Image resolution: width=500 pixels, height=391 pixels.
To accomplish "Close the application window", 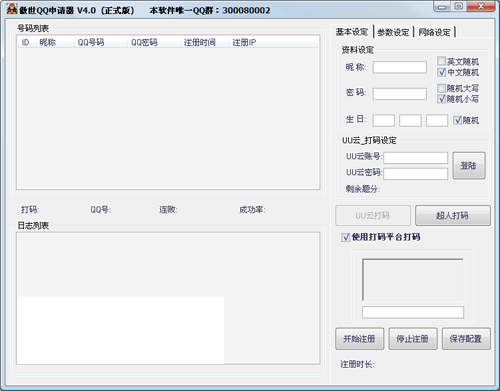I will pos(481,6).
